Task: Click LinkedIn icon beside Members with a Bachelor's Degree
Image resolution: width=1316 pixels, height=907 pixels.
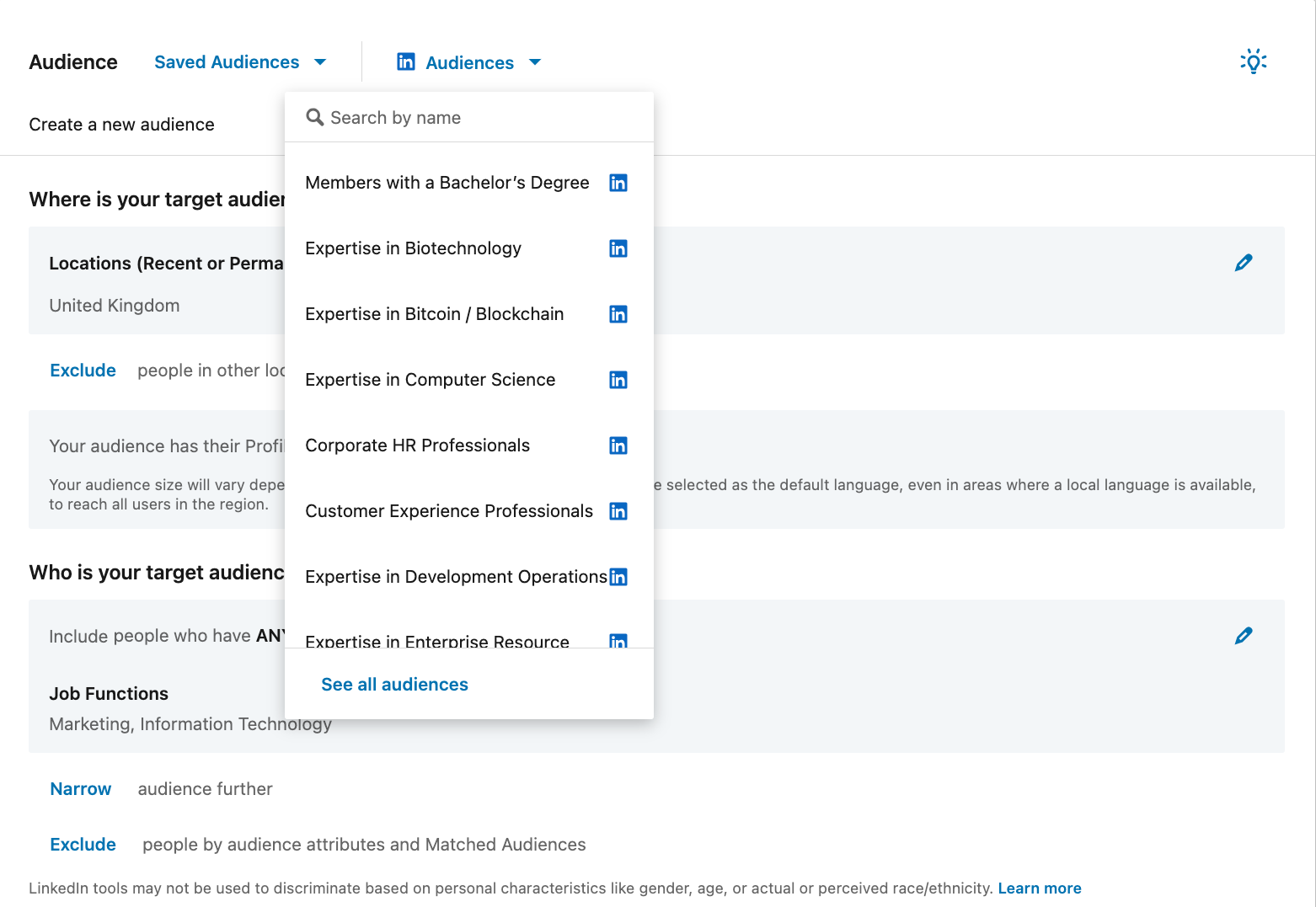Action: [x=618, y=183]
